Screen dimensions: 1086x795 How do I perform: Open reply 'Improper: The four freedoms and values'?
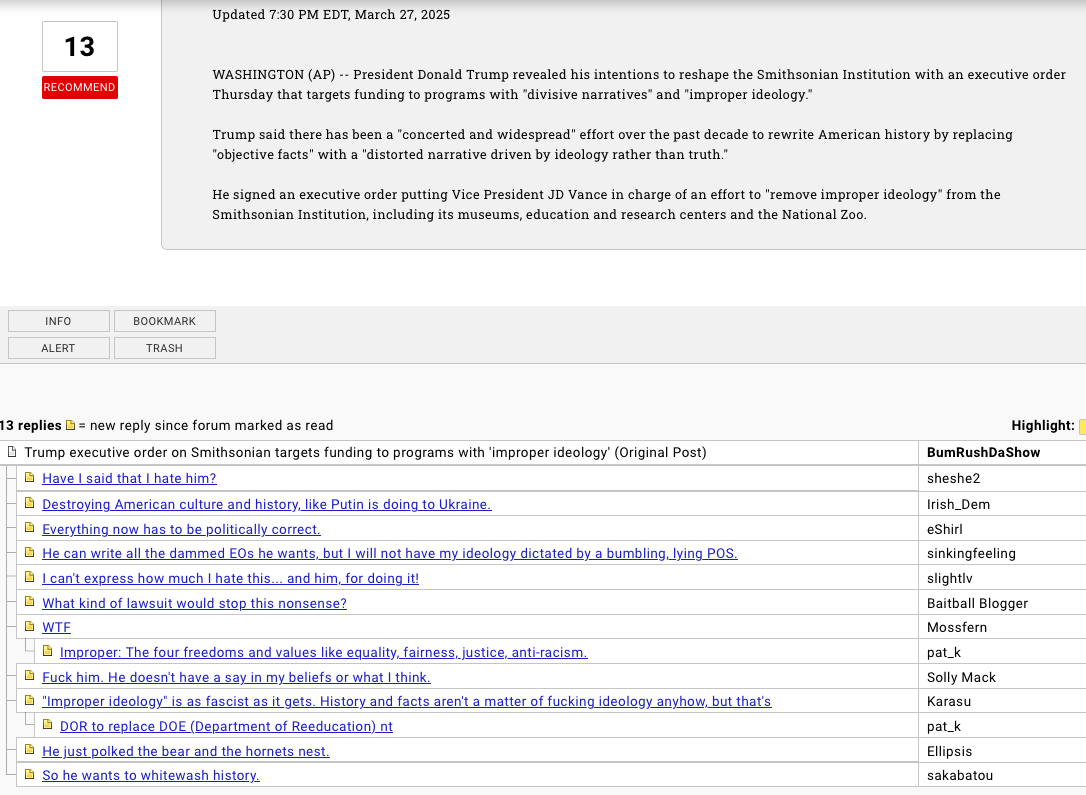323,652
